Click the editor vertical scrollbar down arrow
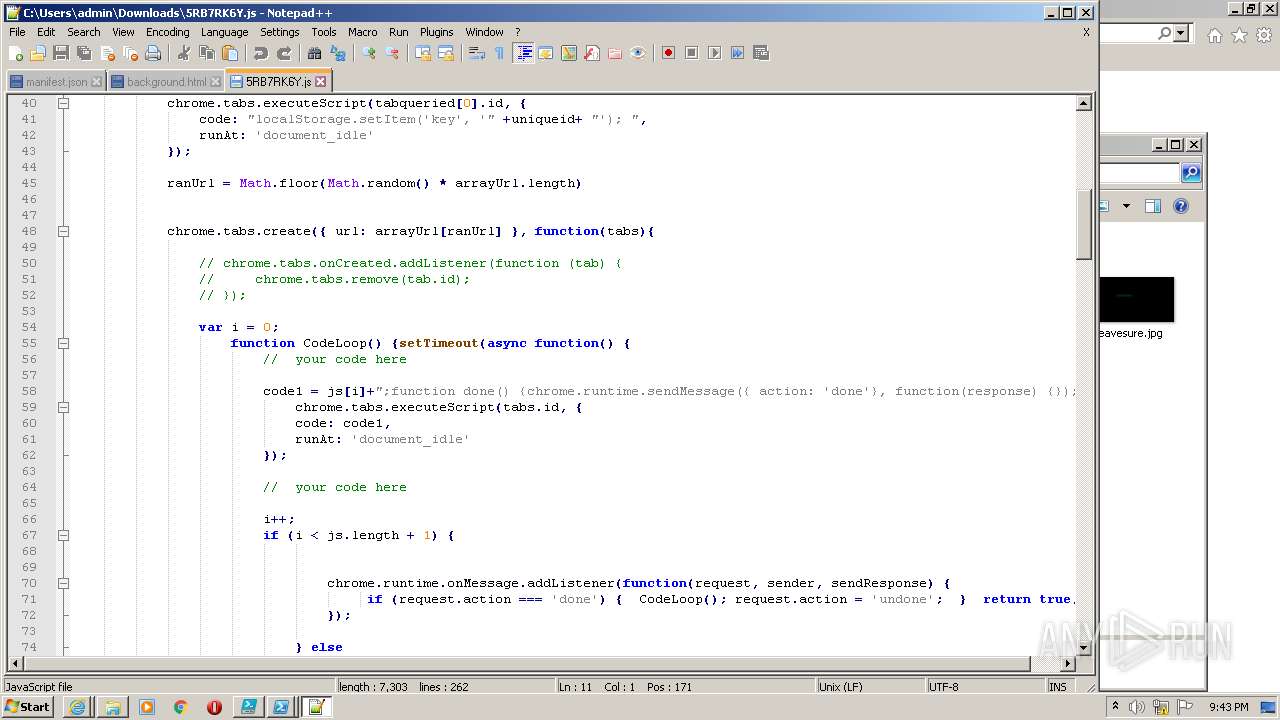Screen dimensions: 1280x720 (x=1084, y=647)
